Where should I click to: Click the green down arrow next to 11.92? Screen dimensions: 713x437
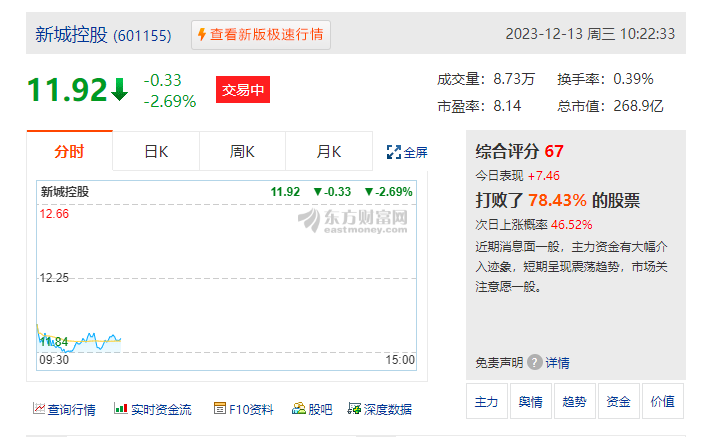[119, 90]
